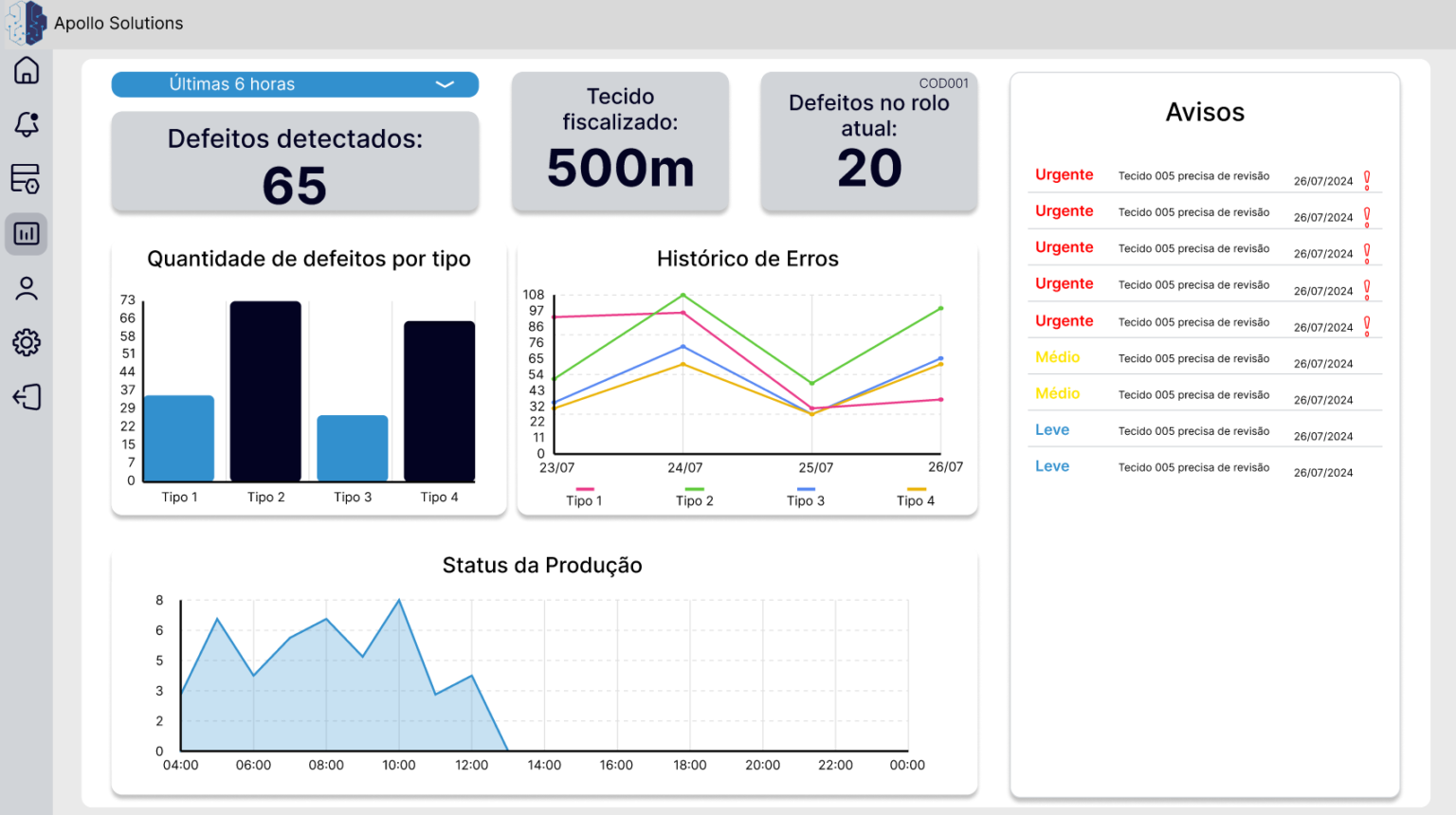Click the Defeitos detectados card
The height and width of the screenshot is (815, 1456).
(x=295, y=162)
